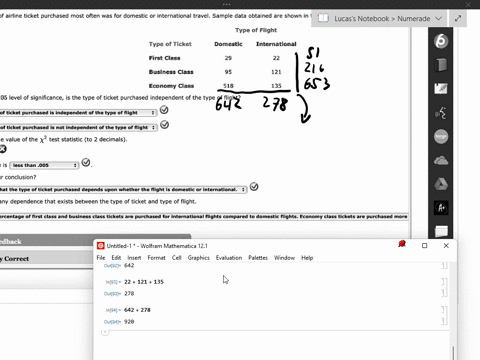Open the Cell menu in Mathematica

pos(177,258)
